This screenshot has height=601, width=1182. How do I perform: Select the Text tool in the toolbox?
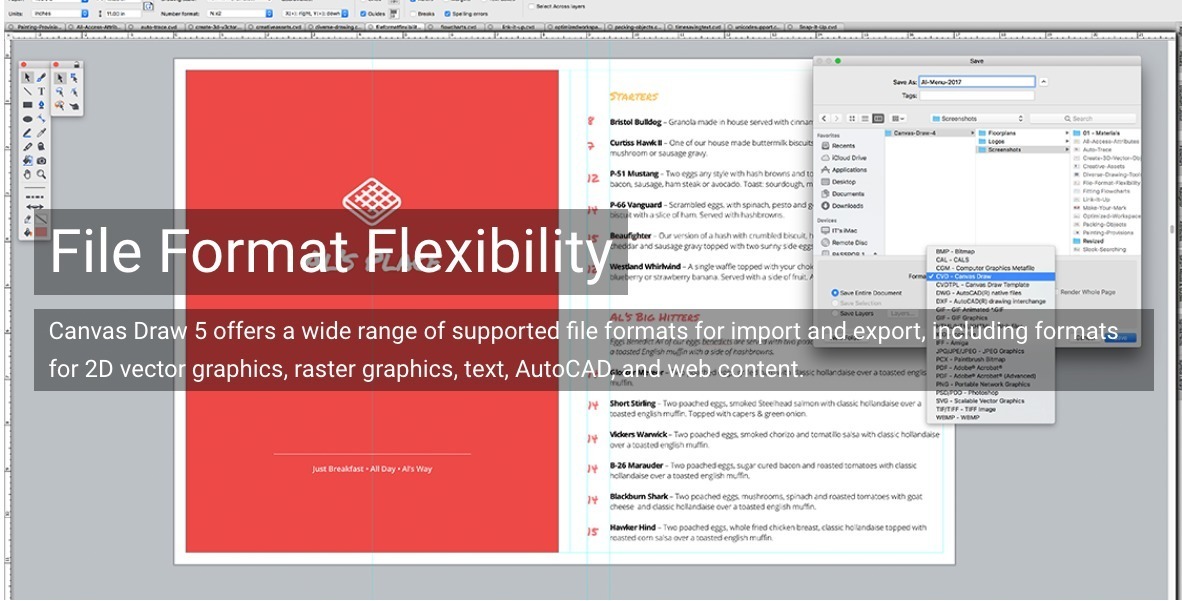click(41, 91)
